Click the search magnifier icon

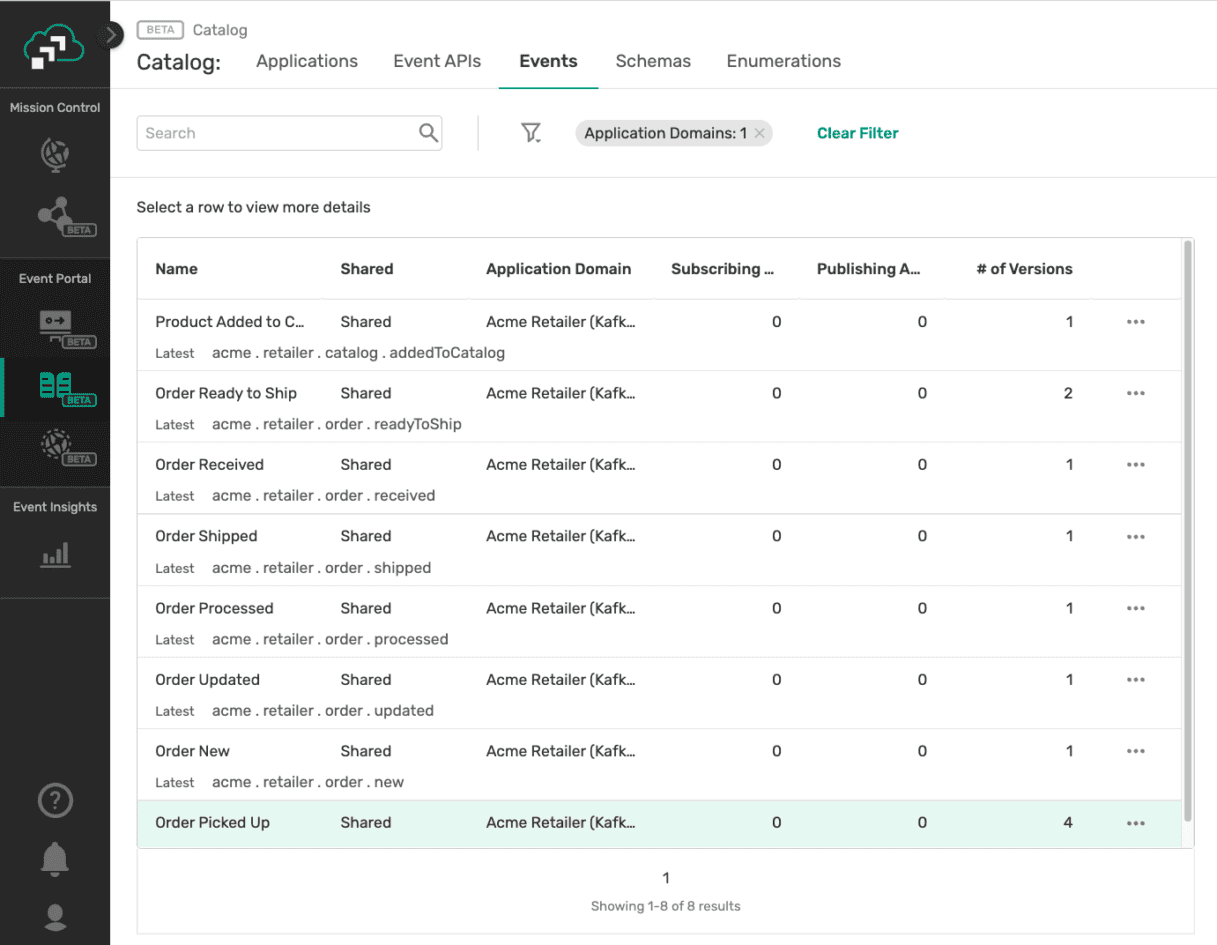428,132
